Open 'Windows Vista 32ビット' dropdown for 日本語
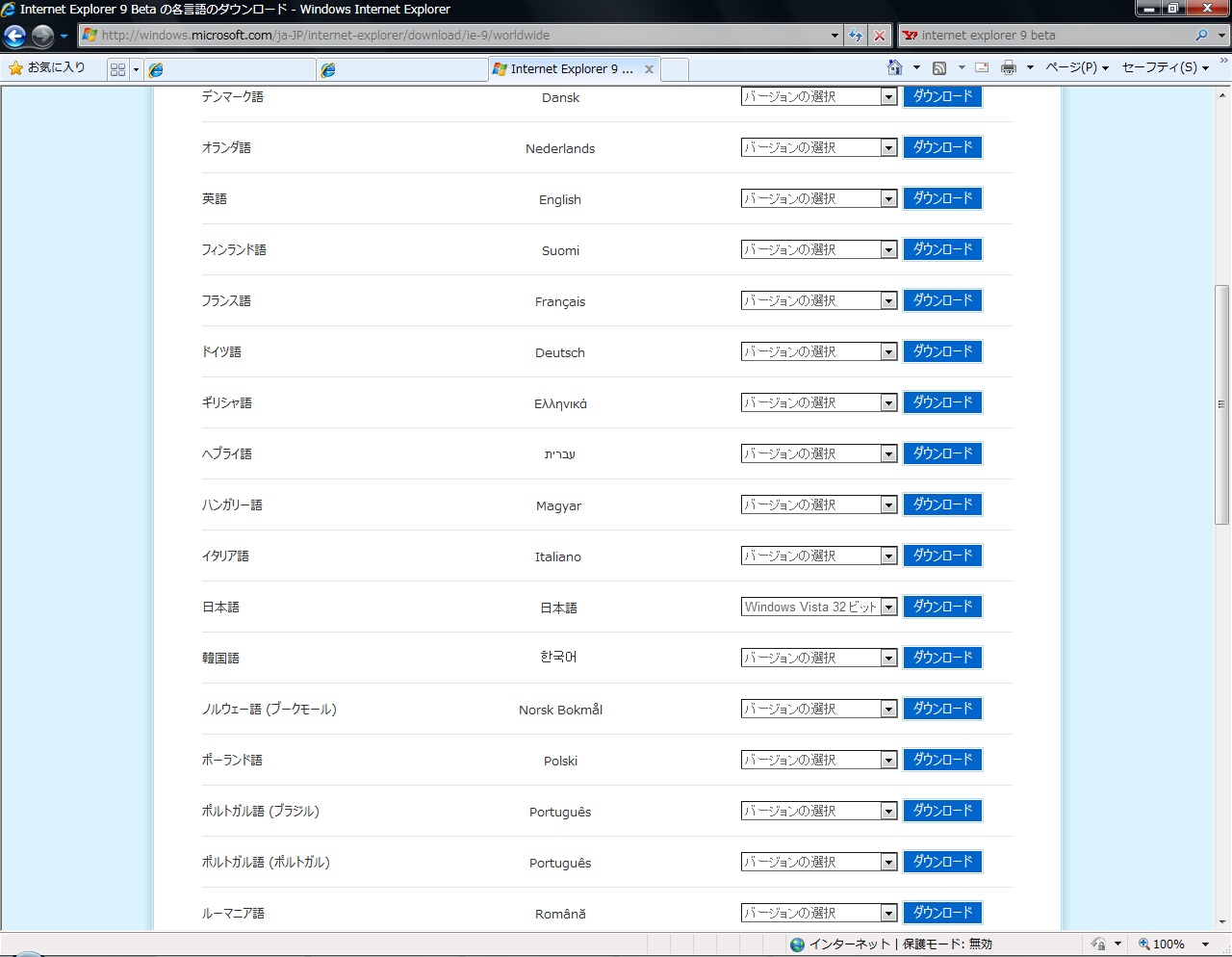1232x957 pixels. coord(819,607)
